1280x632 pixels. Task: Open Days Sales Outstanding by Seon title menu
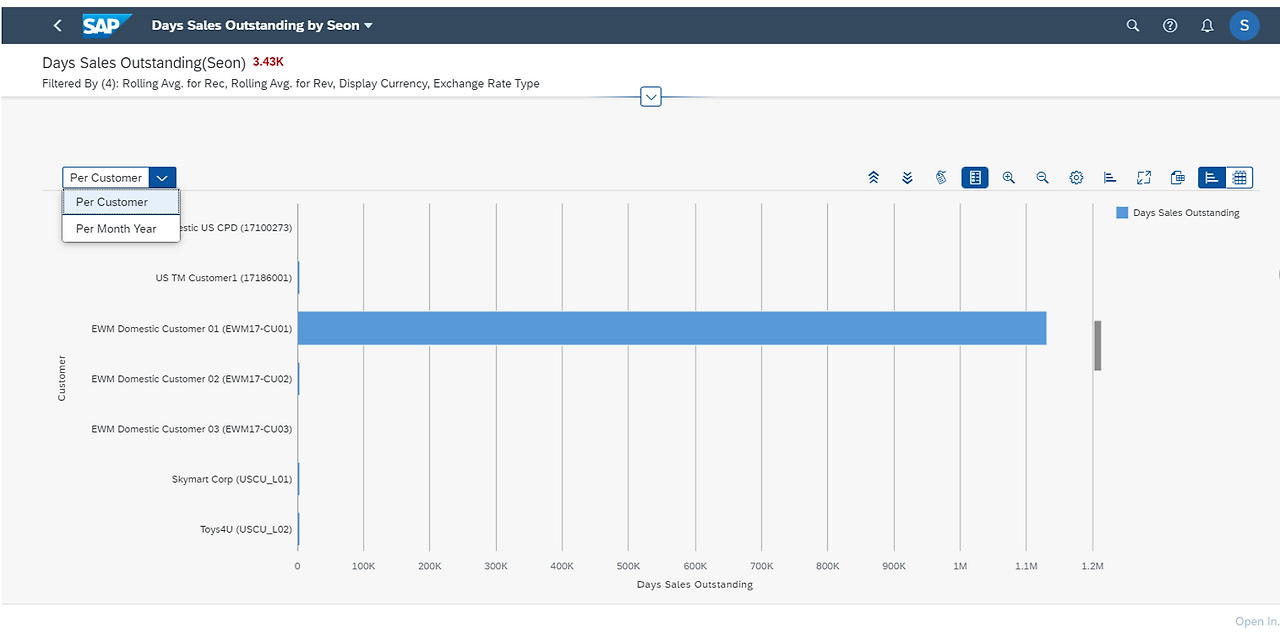click(262, 26)
